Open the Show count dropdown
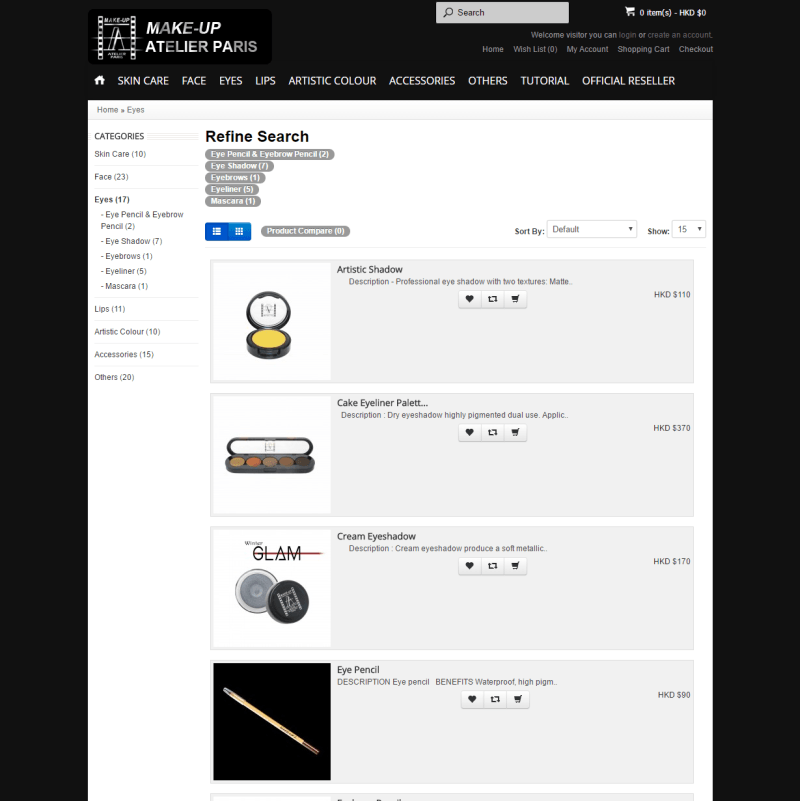The height and width of the screenshot is (801, 800). tap(689, 229)
